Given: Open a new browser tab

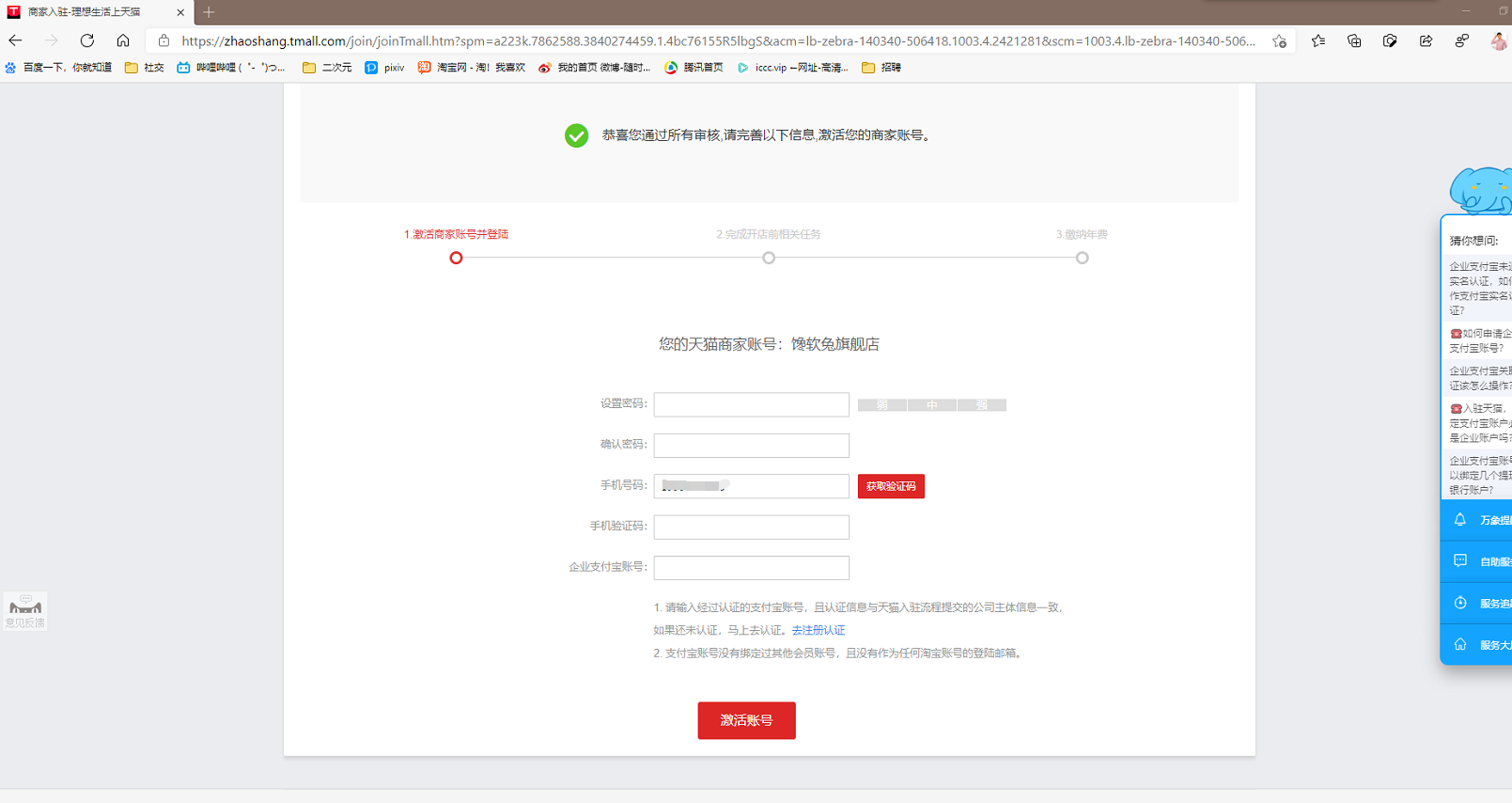Looking at the screenshot, I should coord(209,12).
